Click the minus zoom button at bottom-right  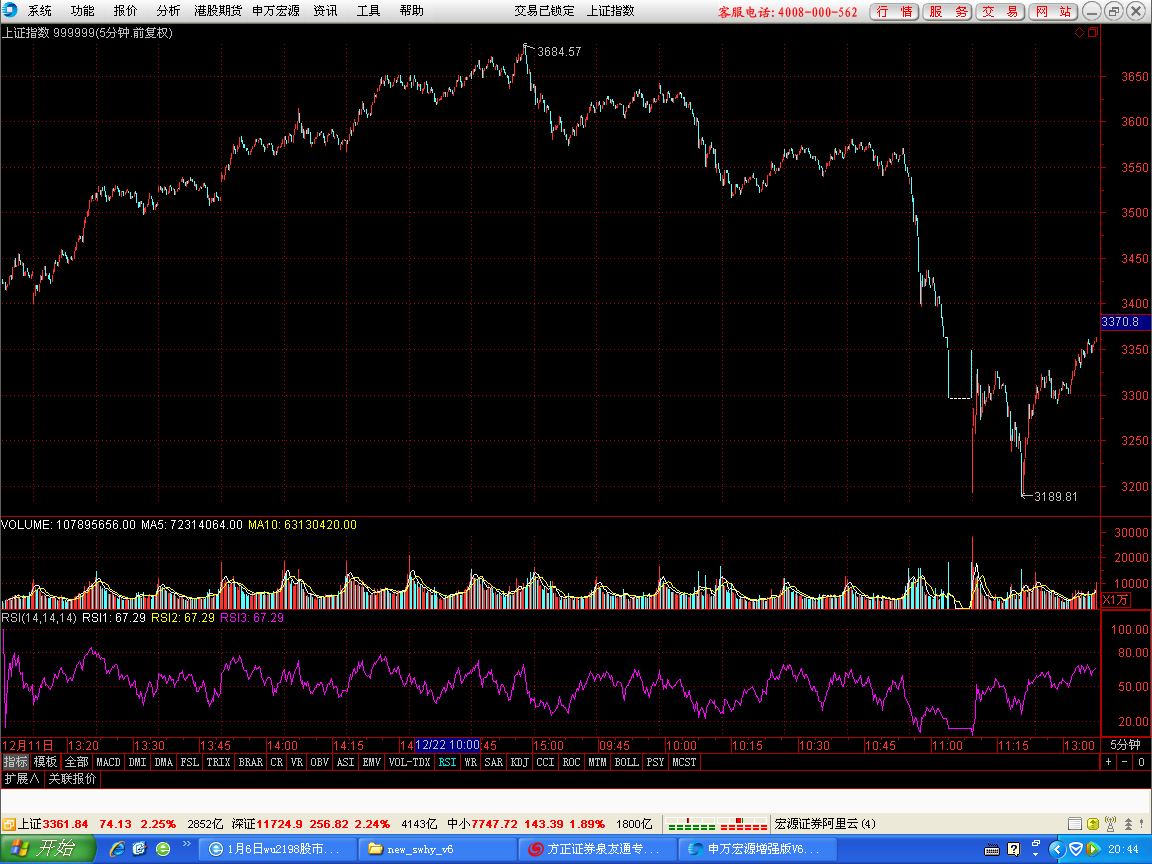[x=1125, y=762]
